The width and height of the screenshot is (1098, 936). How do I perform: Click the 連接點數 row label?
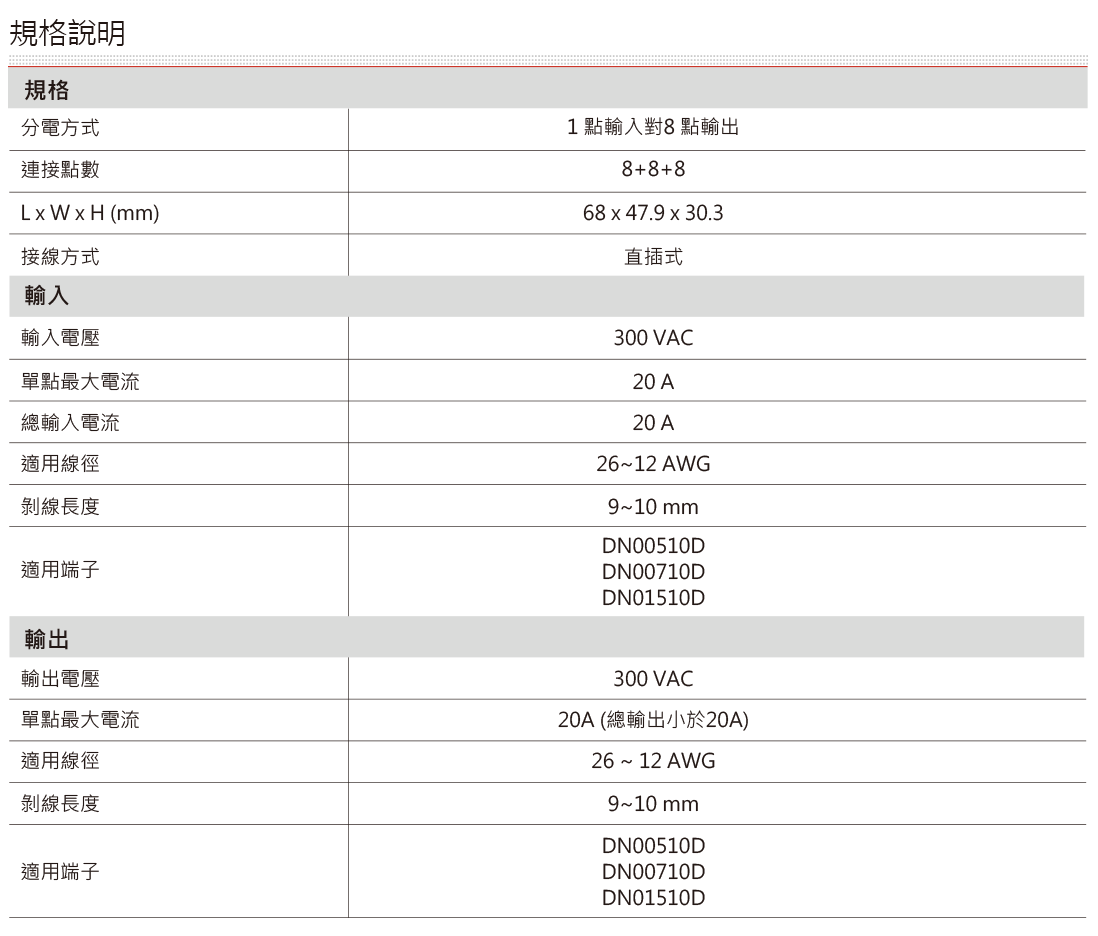[60, 171]
